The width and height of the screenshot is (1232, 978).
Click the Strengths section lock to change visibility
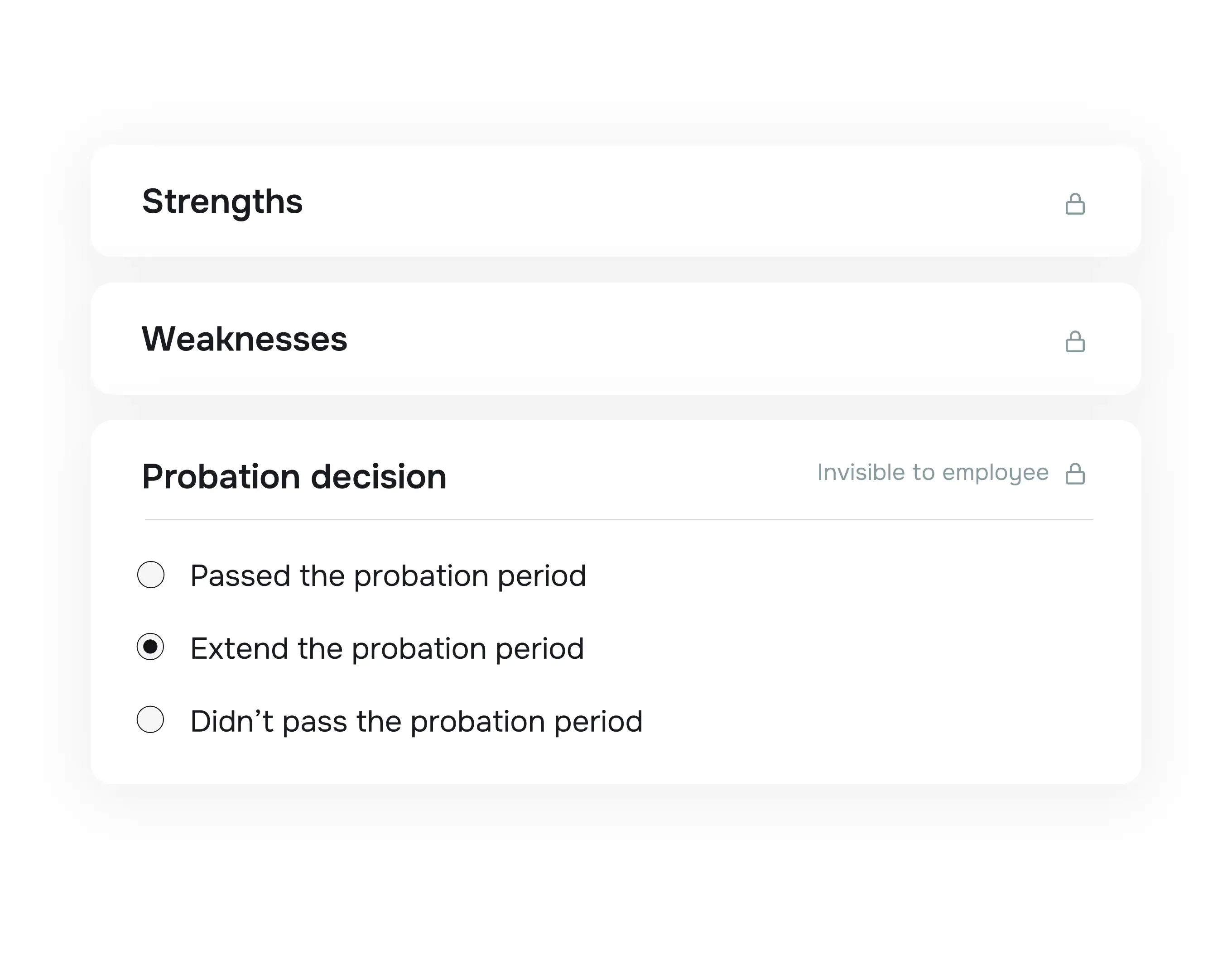tap(1077, 204)
